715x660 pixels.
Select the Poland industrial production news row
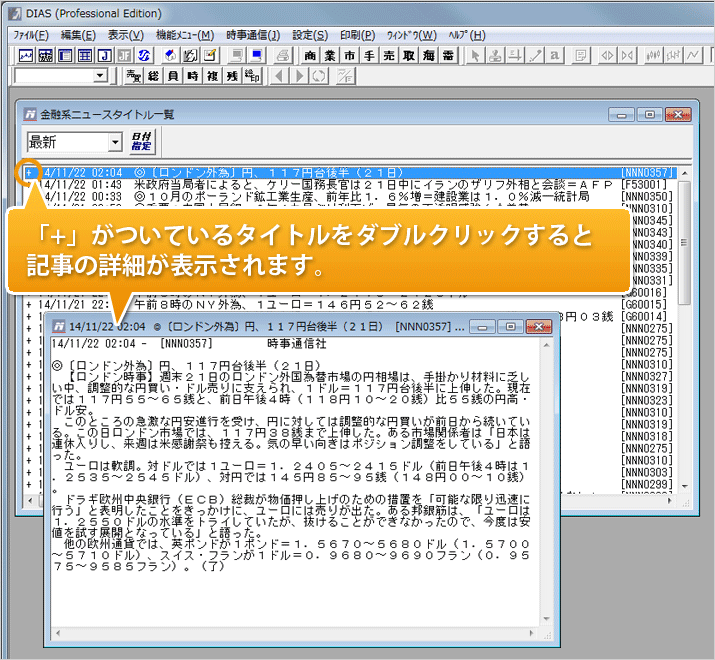[330, 197]
